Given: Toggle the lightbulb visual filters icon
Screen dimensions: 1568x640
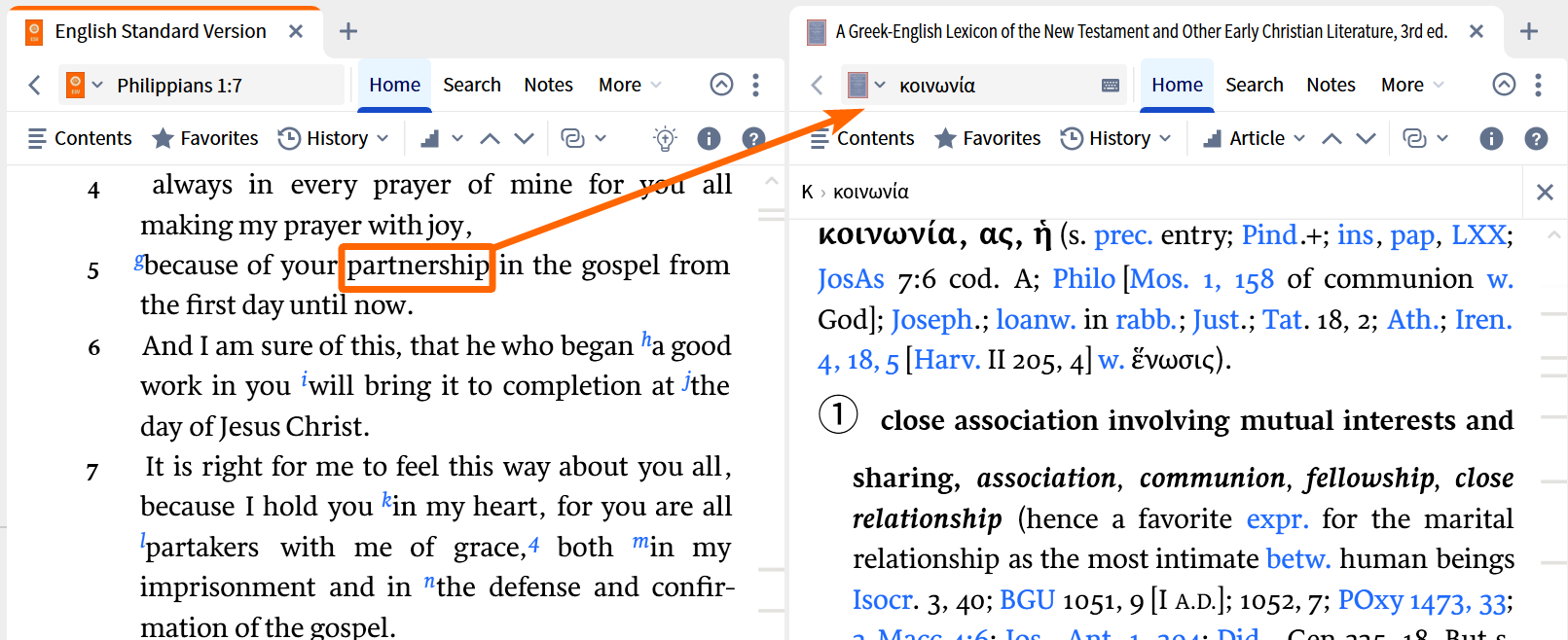Looking at the screenshot, I should (x=665, y=139).
